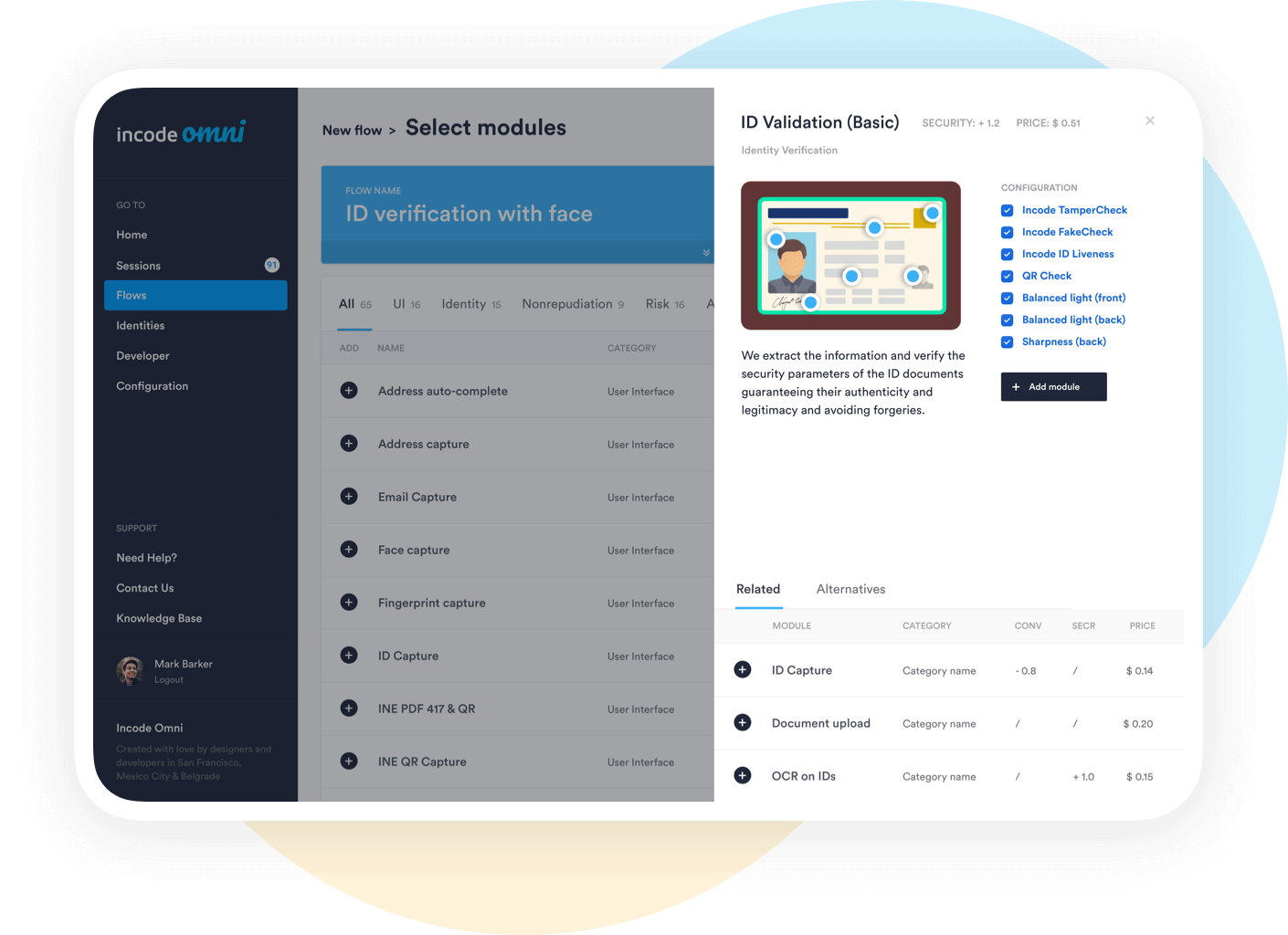Add the Fingerprint capture module
Viewport: 1288px width, 935px height.
pyautogui.click(x=349, y=603)
